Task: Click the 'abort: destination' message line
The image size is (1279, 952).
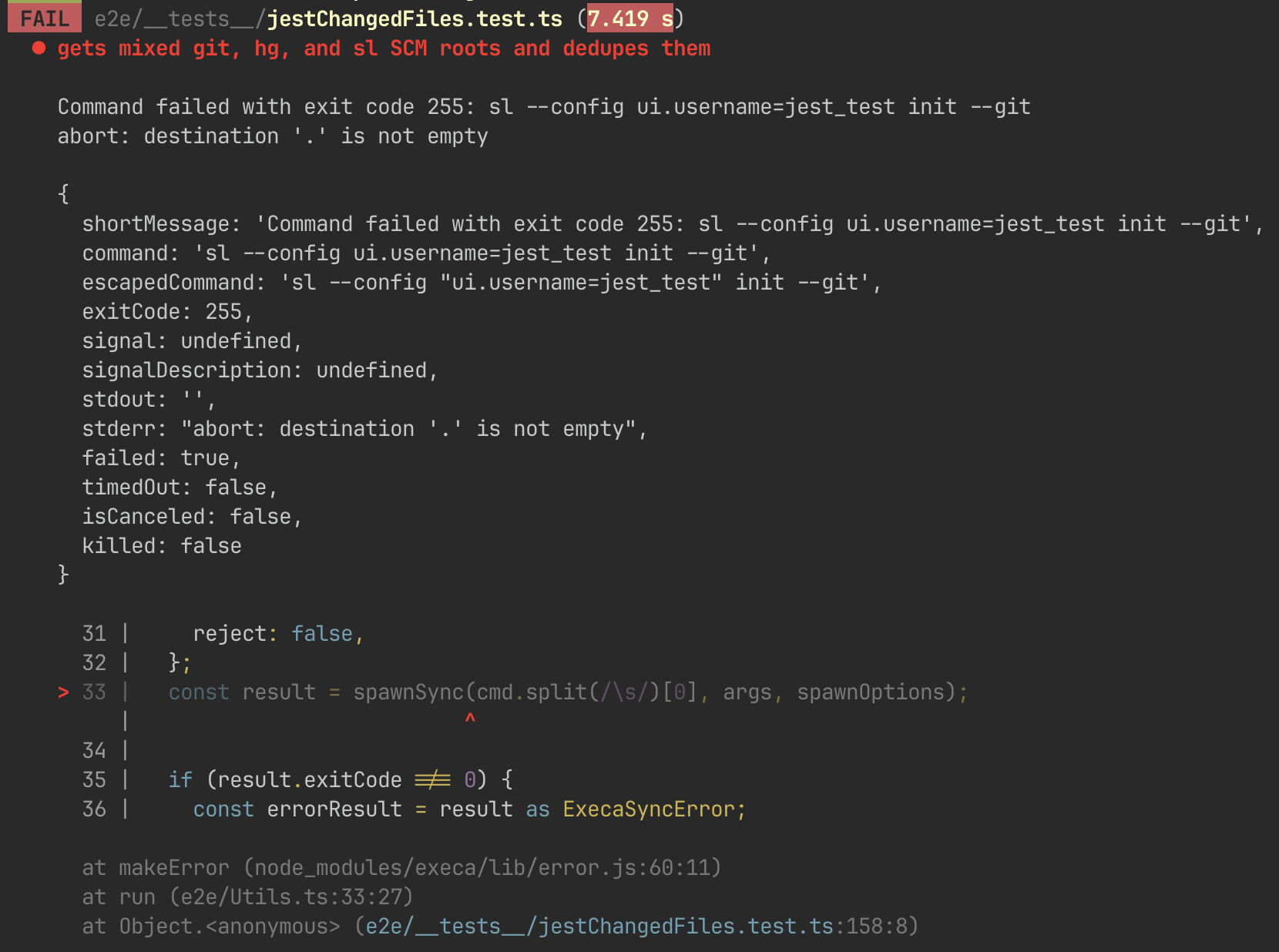Action: (273, 136)
